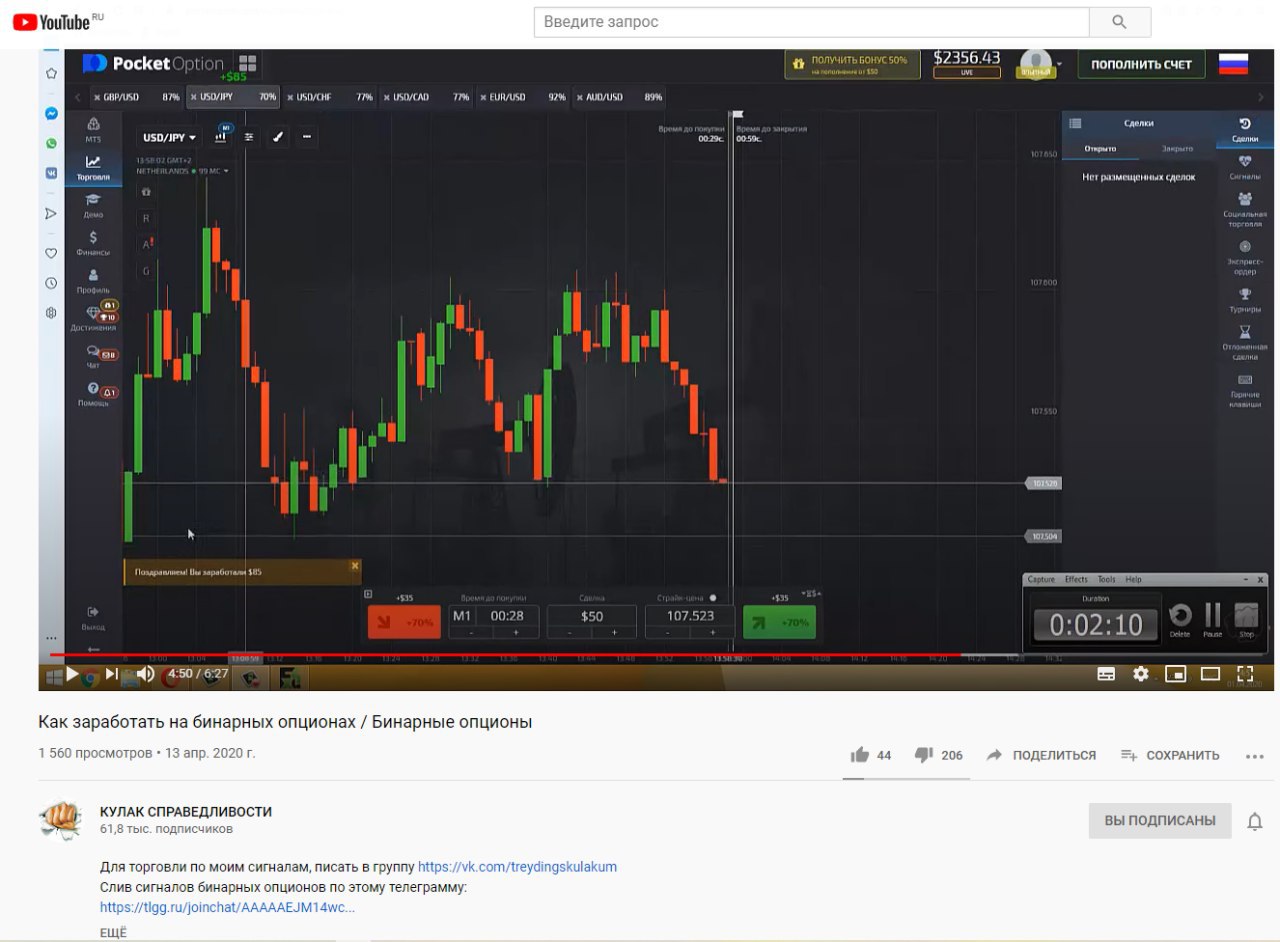Open the Финансы sidebar section
This screenshot has width=1280, height=942.
tap(93, 243)
